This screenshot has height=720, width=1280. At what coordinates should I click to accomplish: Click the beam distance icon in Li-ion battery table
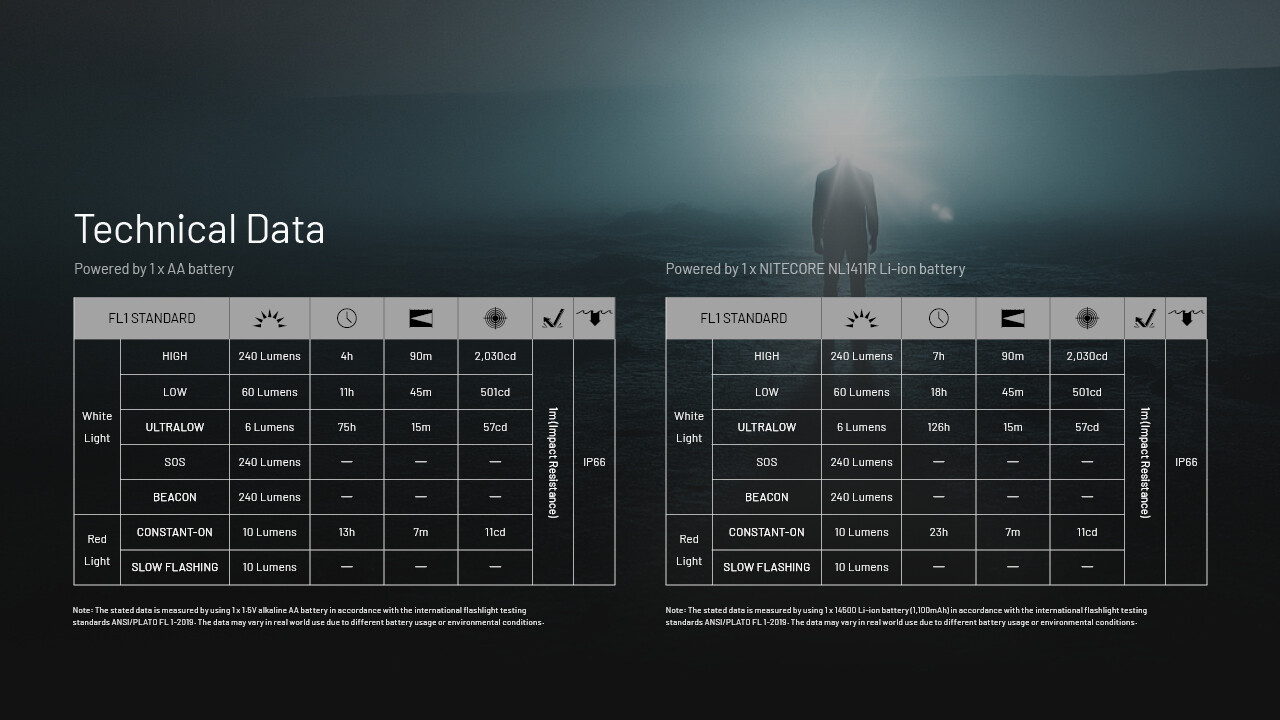(x=1013, y=319)
